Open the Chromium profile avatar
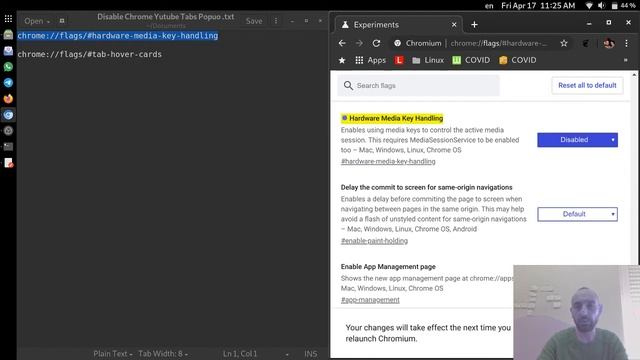The image size is (640, 360). pos(609,43)
